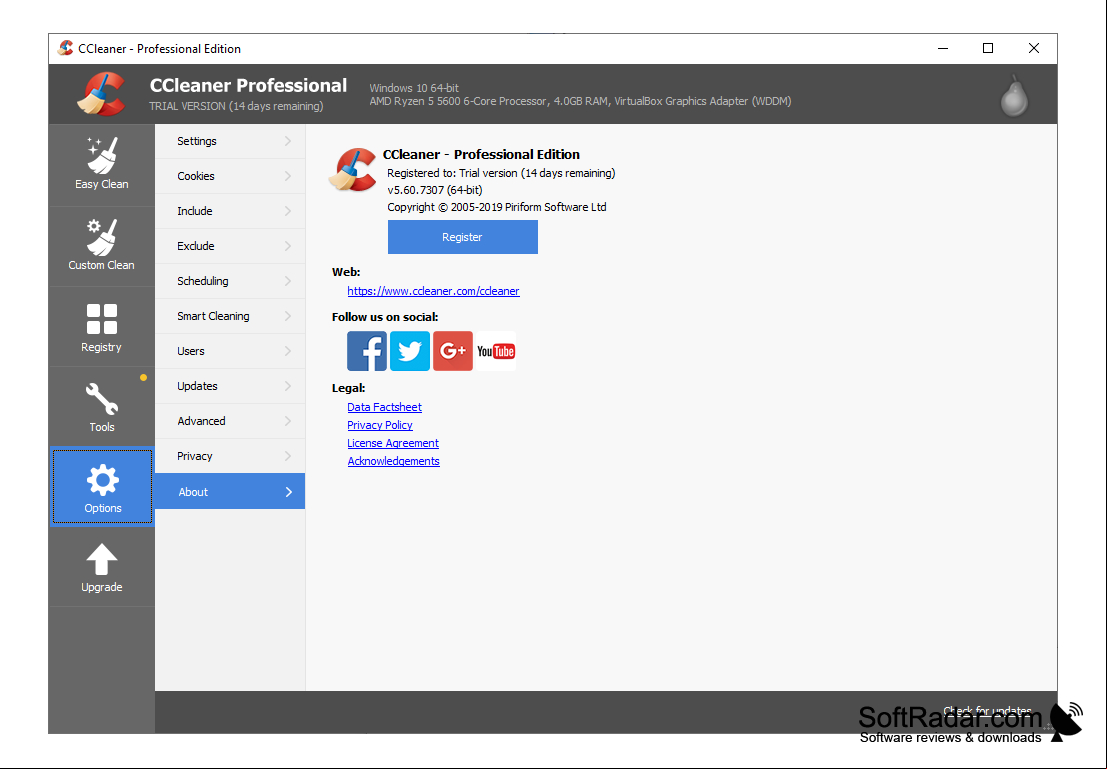Click the blue Register button

coord(462,237)
